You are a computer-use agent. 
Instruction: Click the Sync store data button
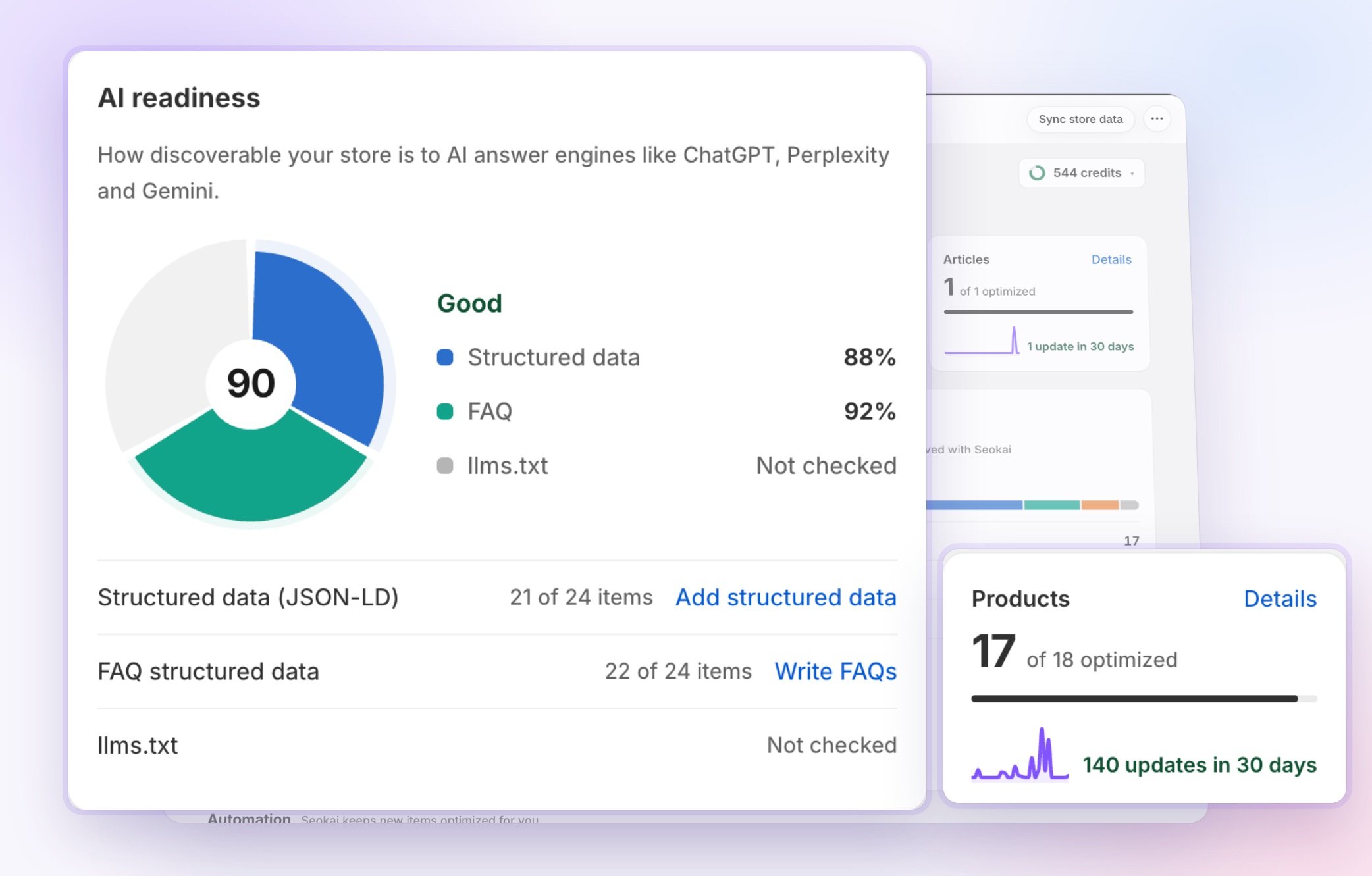[1080, 119]
